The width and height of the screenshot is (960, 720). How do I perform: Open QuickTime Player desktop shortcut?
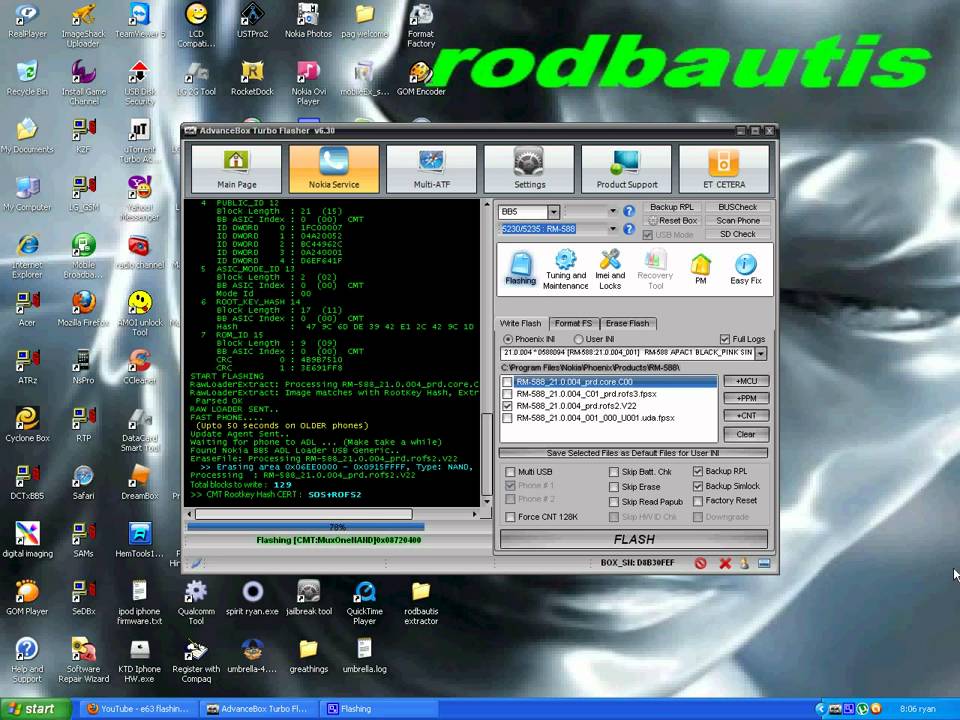pyautogui.click(x=365, y=602)
